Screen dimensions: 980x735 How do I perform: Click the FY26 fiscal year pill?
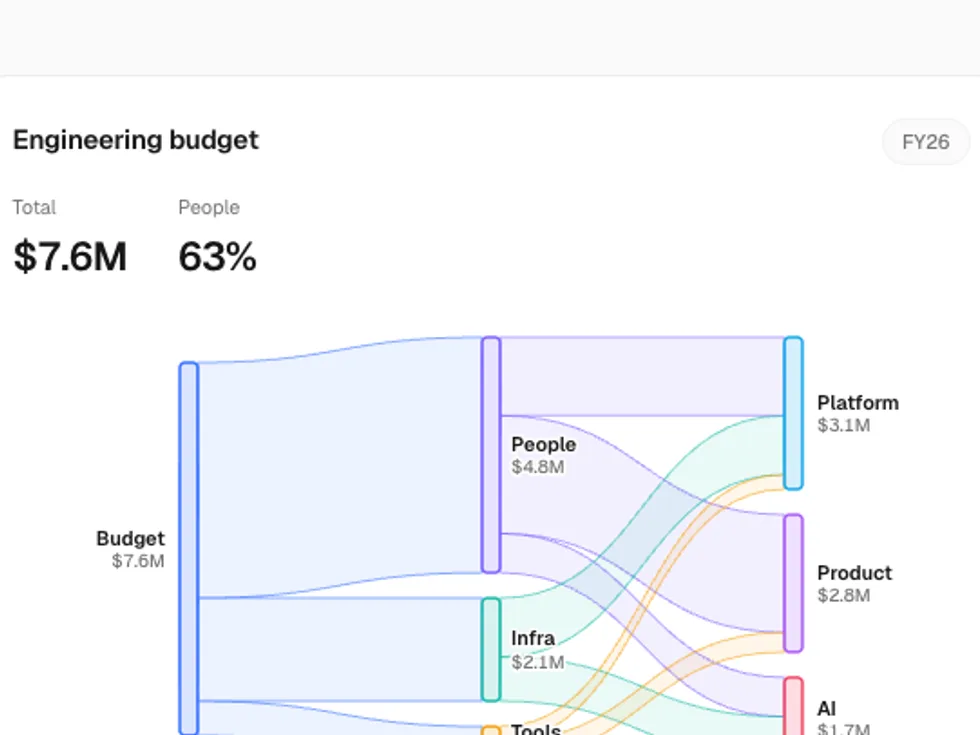926,142
